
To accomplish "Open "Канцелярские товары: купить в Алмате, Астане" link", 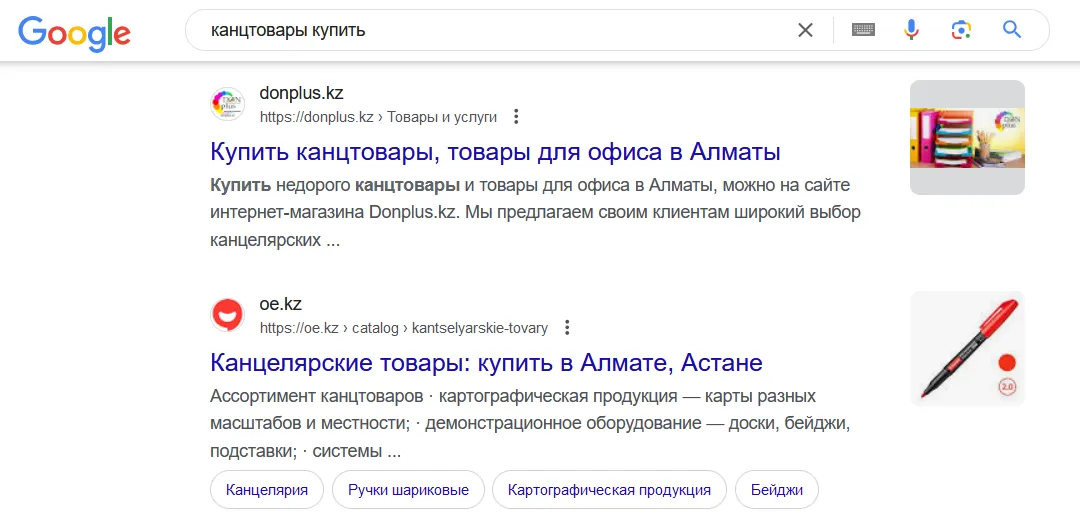I will (x=486, y=362).
